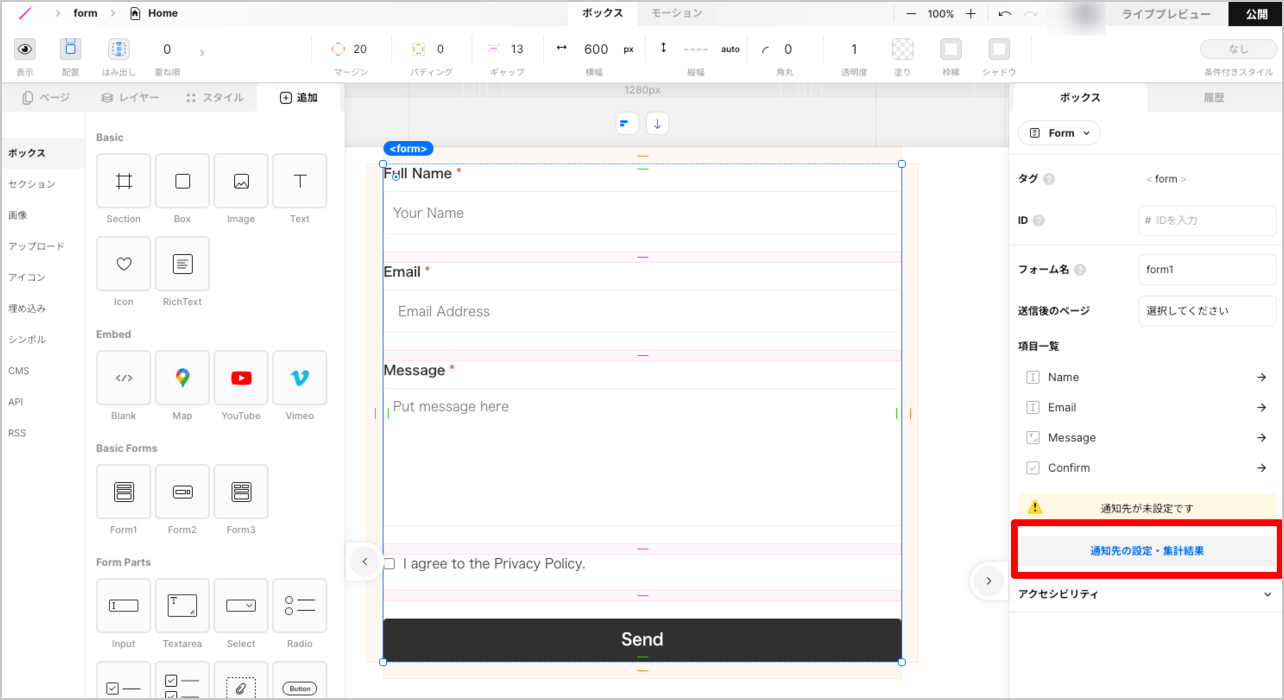Add a Box element
Image resolution: width=1284 pixels, height=700 pixels.
tap(182, 181)
